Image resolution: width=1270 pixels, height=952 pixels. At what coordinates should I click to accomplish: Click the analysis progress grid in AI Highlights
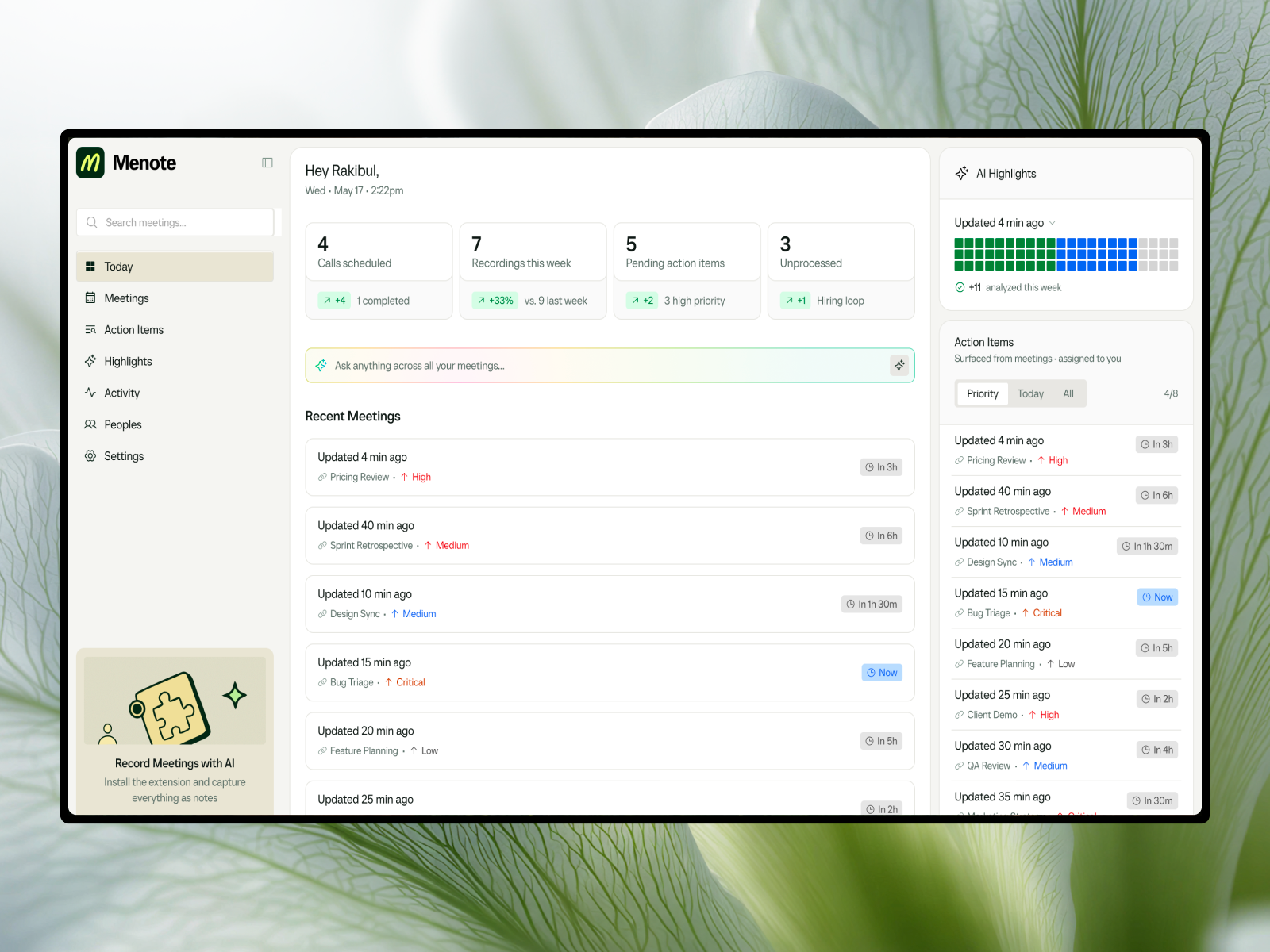click(x=1066, y=254)
